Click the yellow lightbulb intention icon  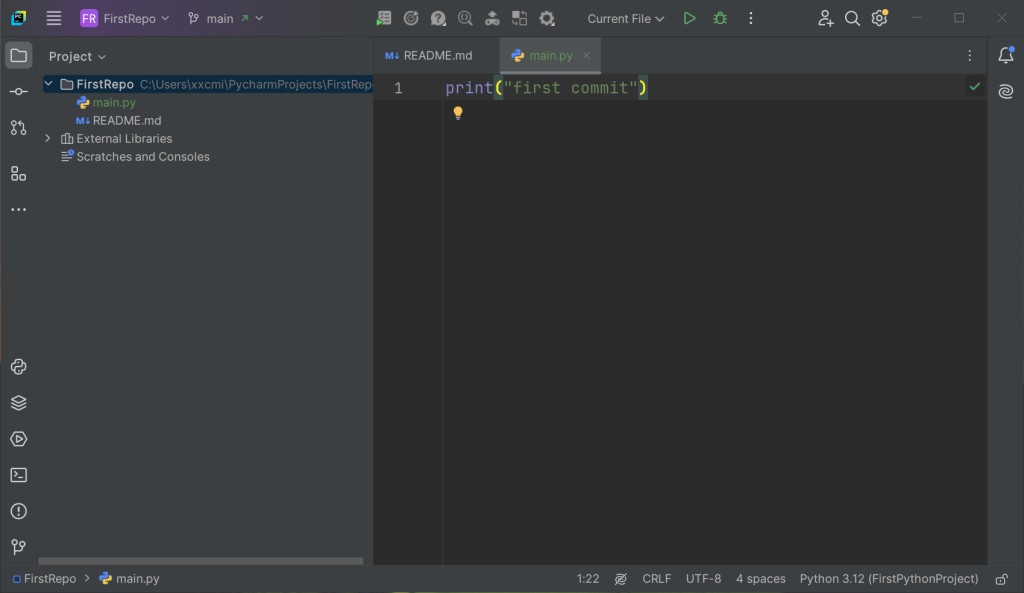(x=458, y=113)
